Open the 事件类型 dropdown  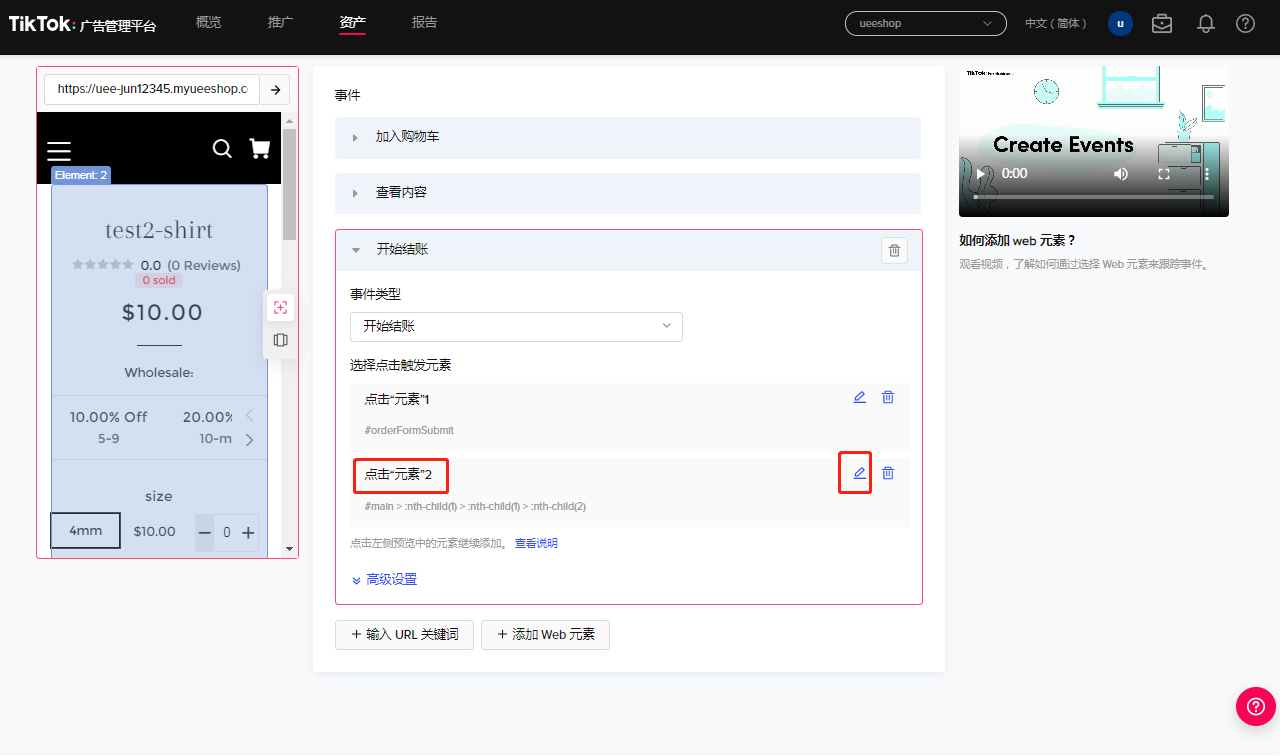click(516, 326)
